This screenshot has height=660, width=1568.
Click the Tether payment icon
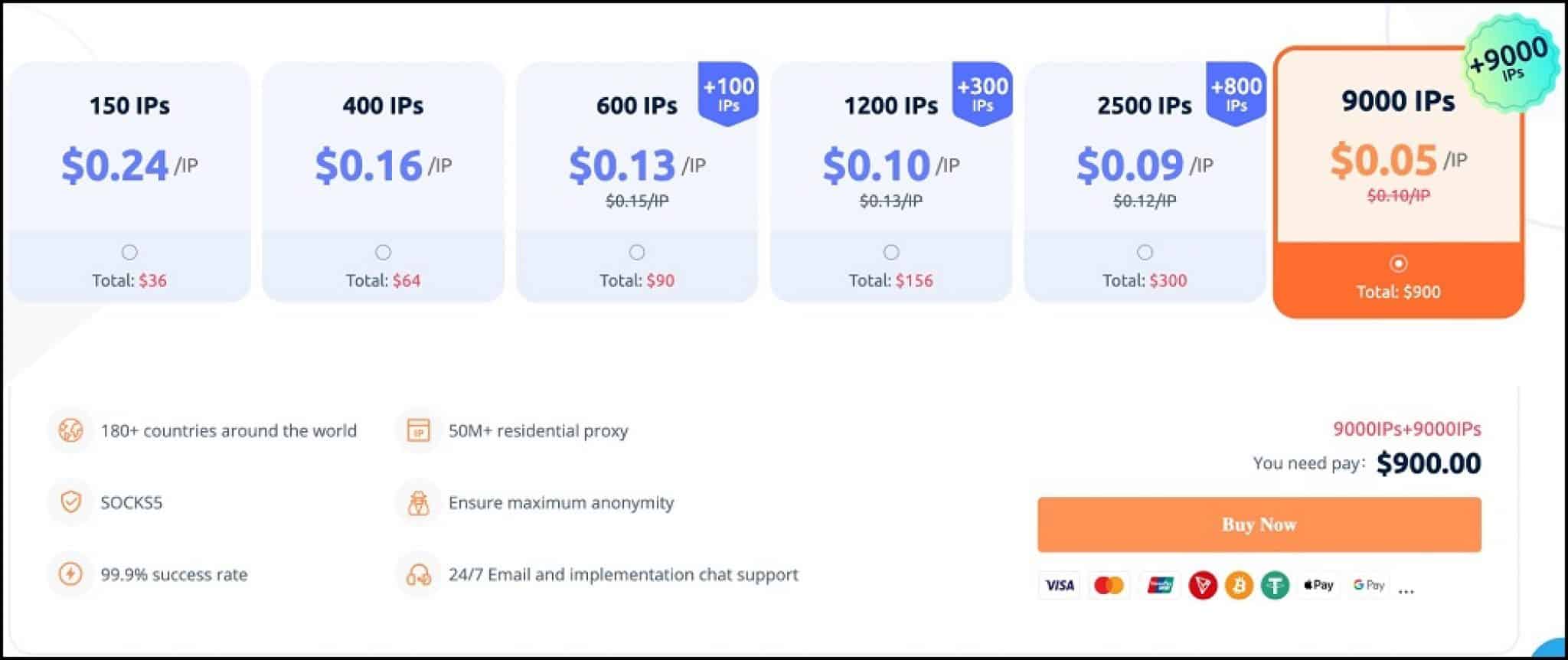pyautogui.click(x=1275, y=586)
